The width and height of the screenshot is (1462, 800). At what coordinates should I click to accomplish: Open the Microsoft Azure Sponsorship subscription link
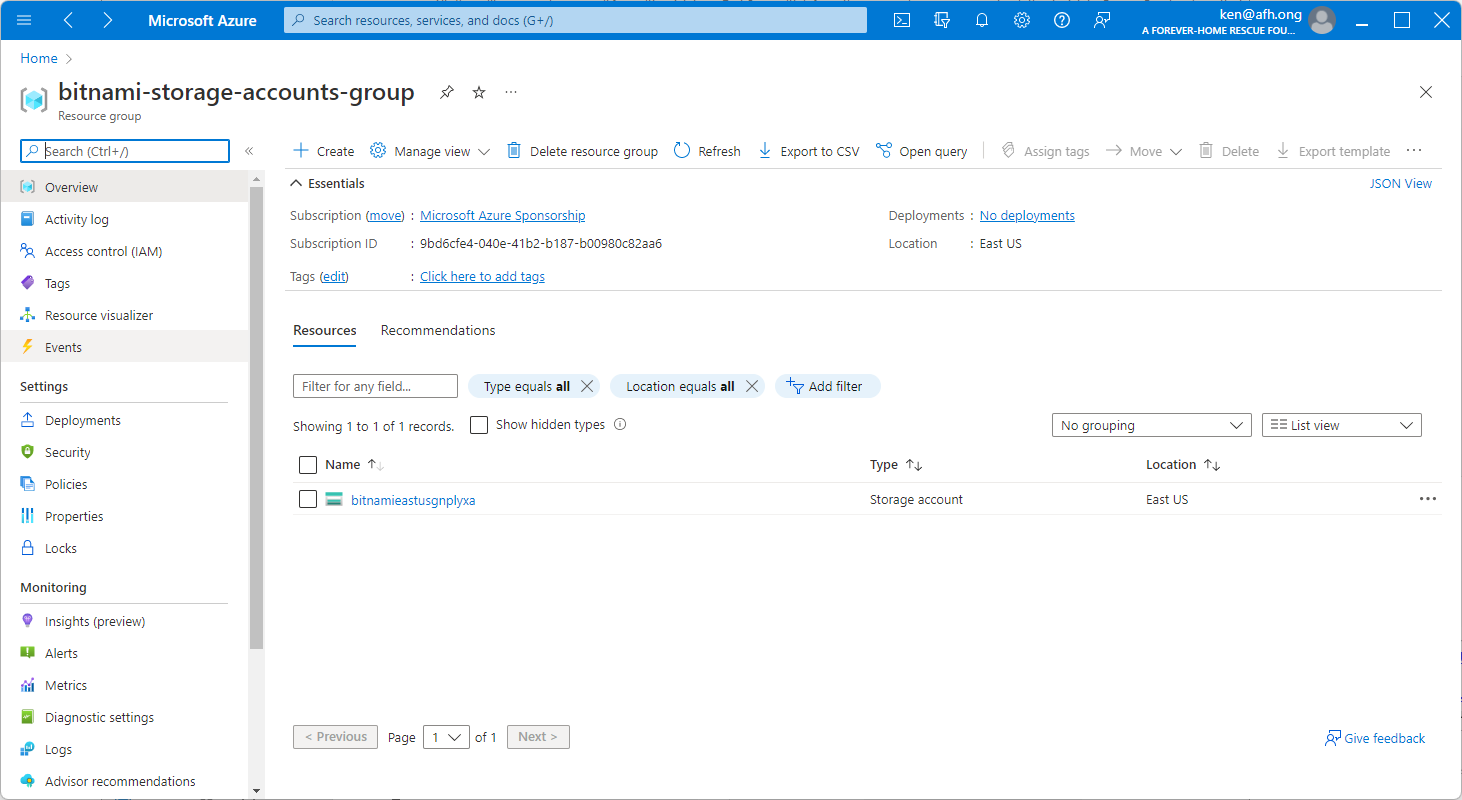tap(502, 215)
